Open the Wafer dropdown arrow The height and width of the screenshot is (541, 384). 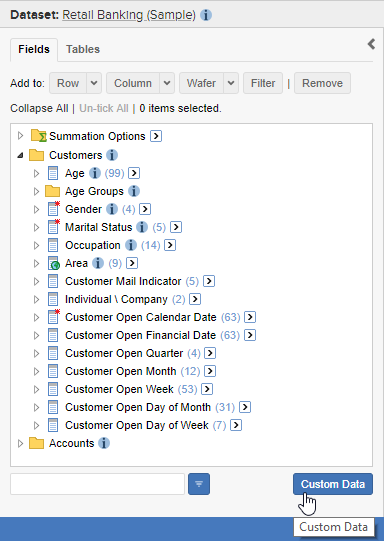(231, 83)
